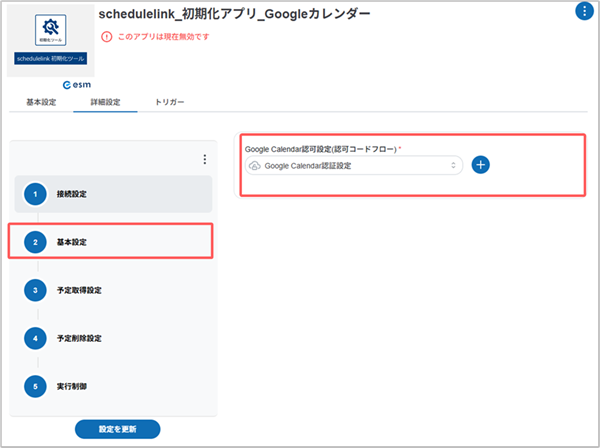Image resolution: width=600 pixels, height=448 pixels.
Task: Click the number 1 step circle
Action: (x=36, y=193)
